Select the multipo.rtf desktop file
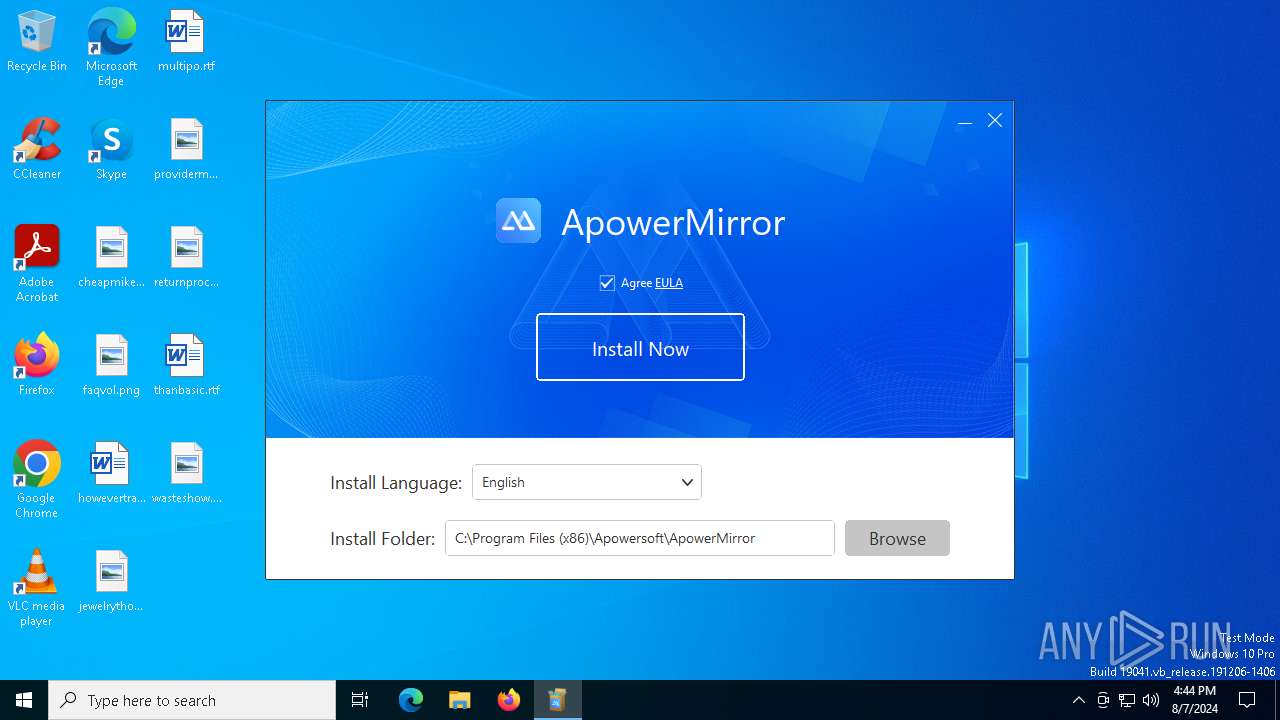Viewport: 1280px width, 720px height. coord(186,42)
